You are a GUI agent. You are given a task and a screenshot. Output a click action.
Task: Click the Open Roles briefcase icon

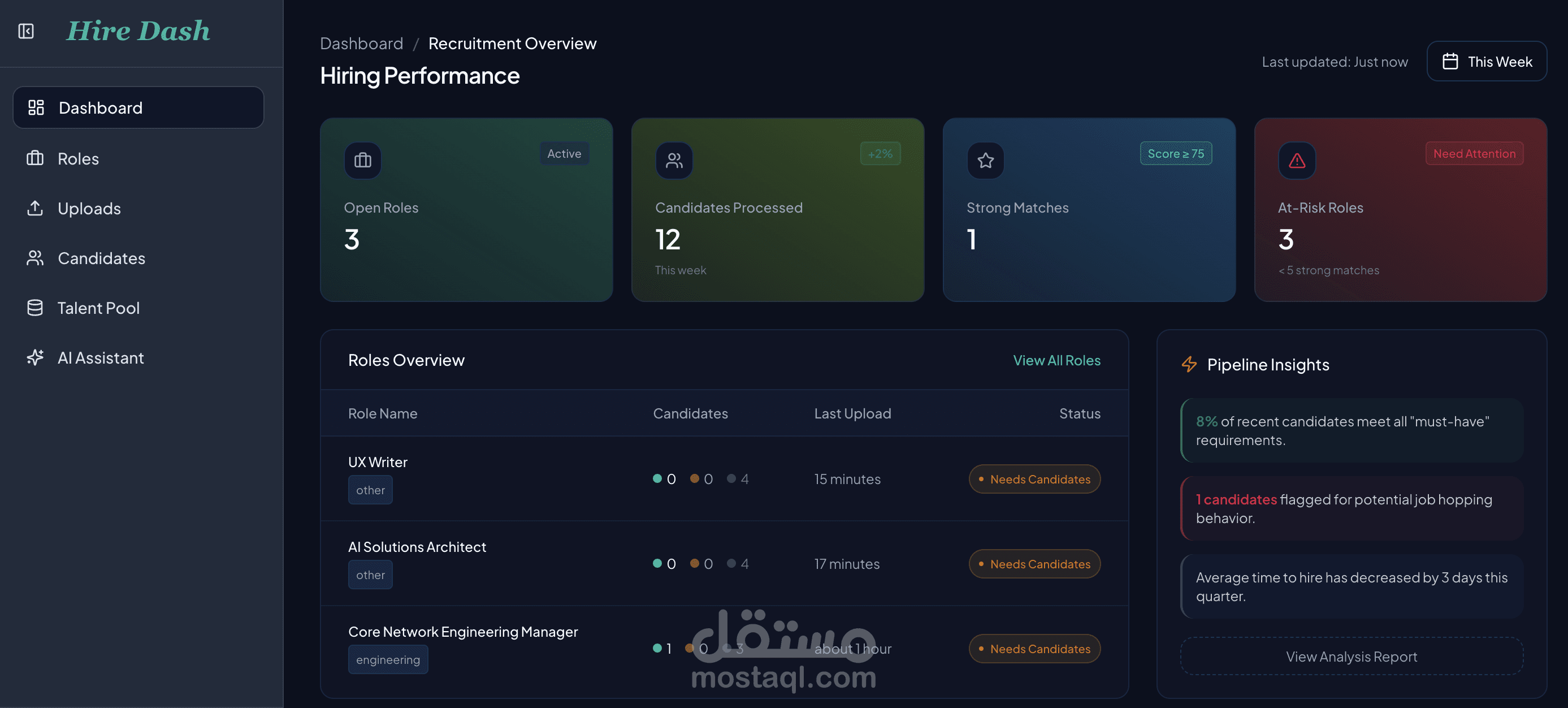(363, 160)
